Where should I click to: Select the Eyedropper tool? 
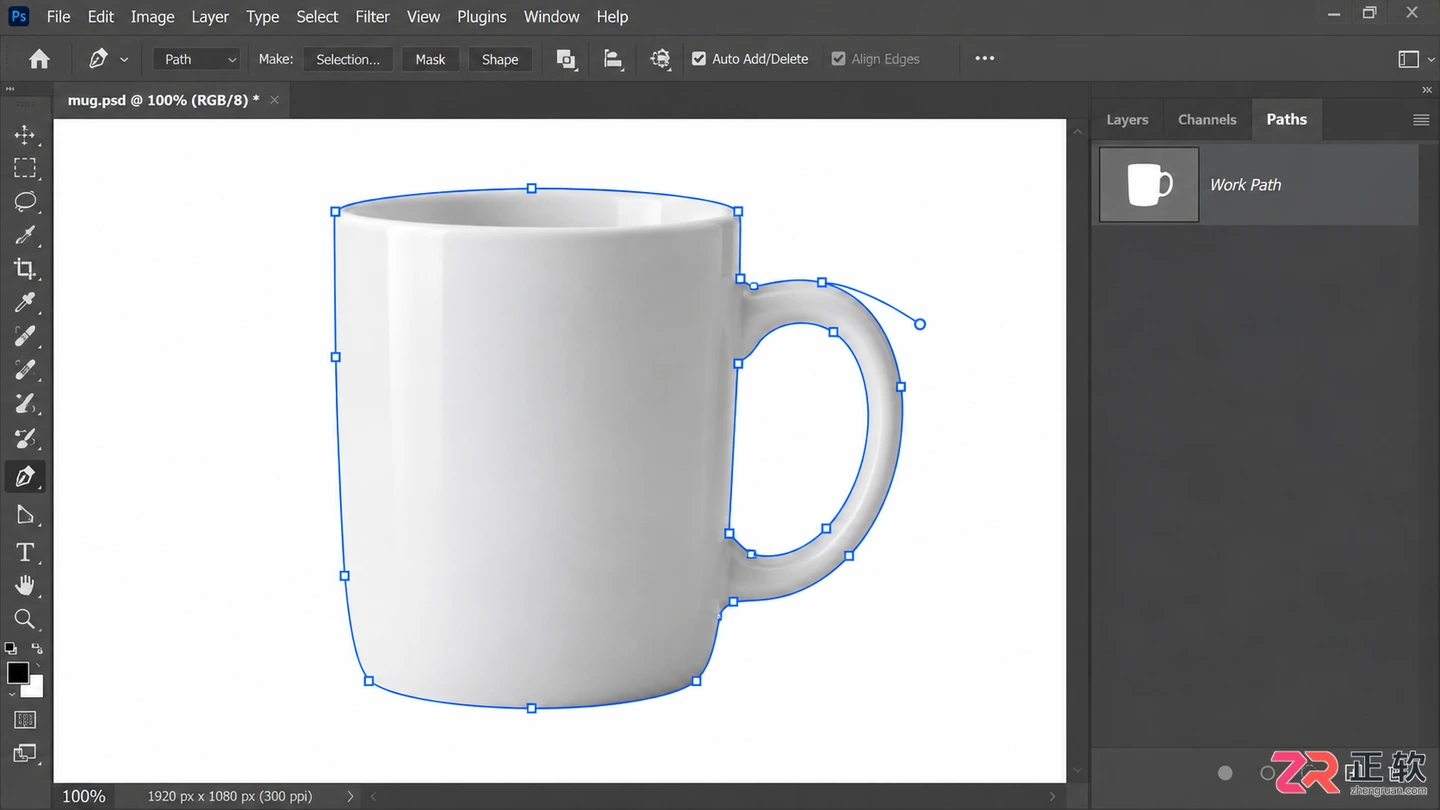tap(25, 302)
